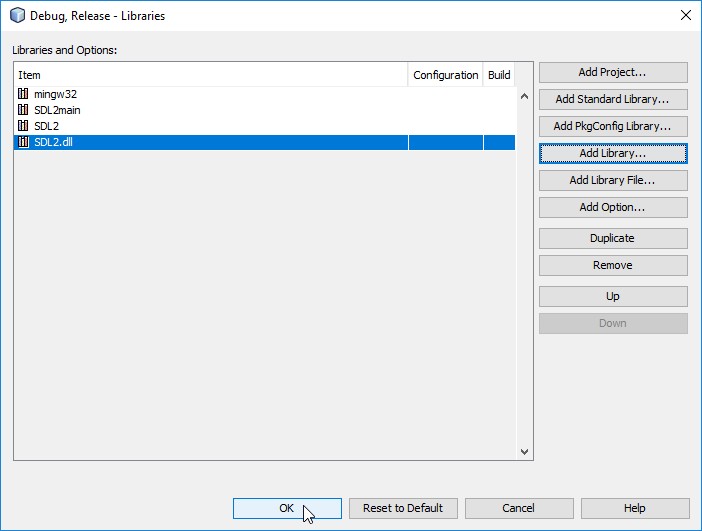Confirm the libraries with OK
This screenshot has width=702, height=531.
287,508
